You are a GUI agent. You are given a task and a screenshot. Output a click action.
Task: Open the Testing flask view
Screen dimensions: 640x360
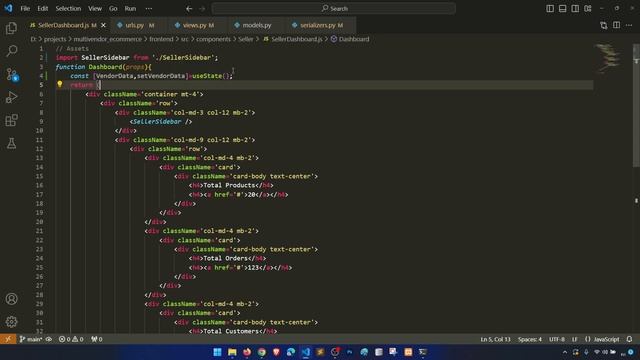point(11,143)
